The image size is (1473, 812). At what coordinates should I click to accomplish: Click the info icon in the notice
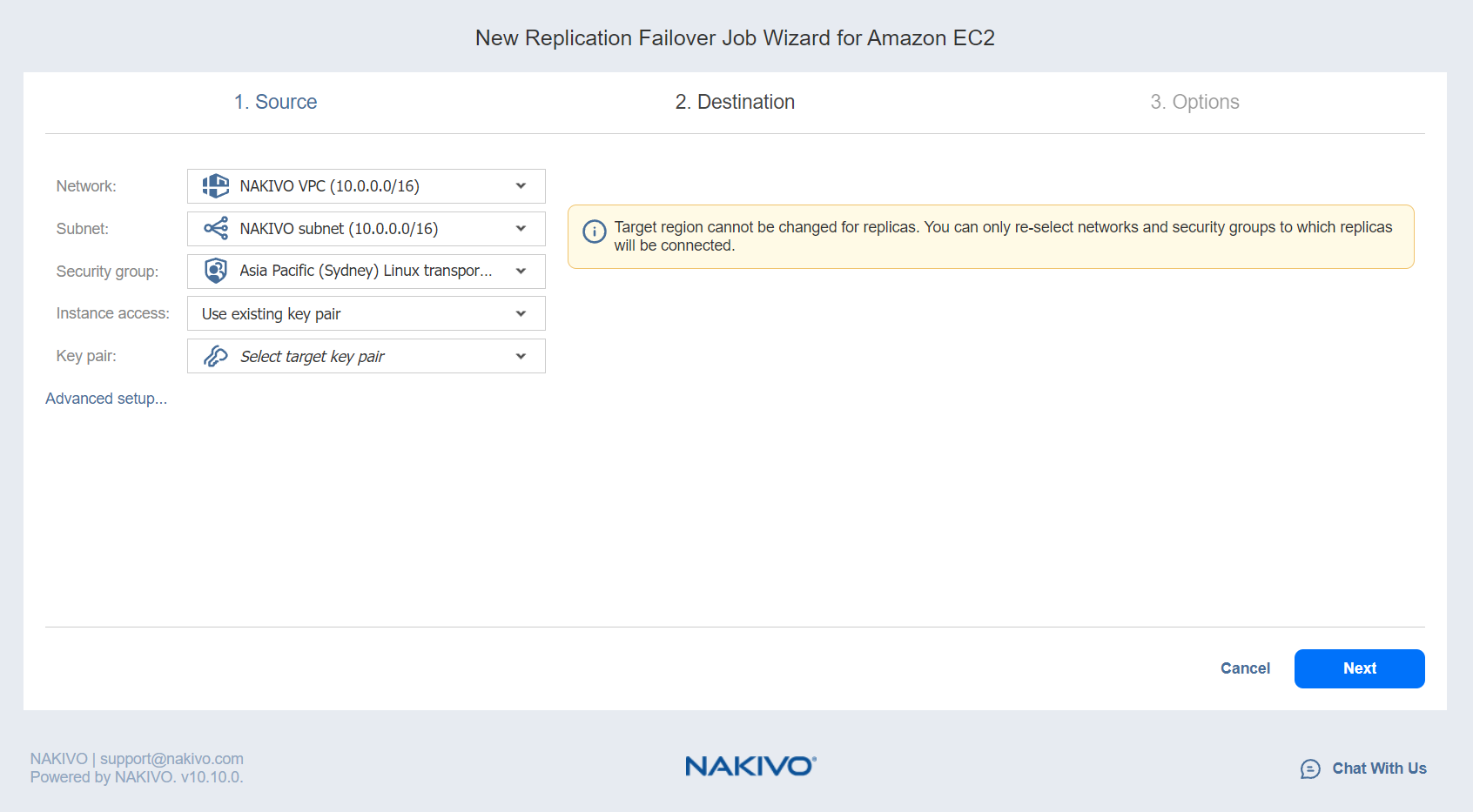(595, 232)
